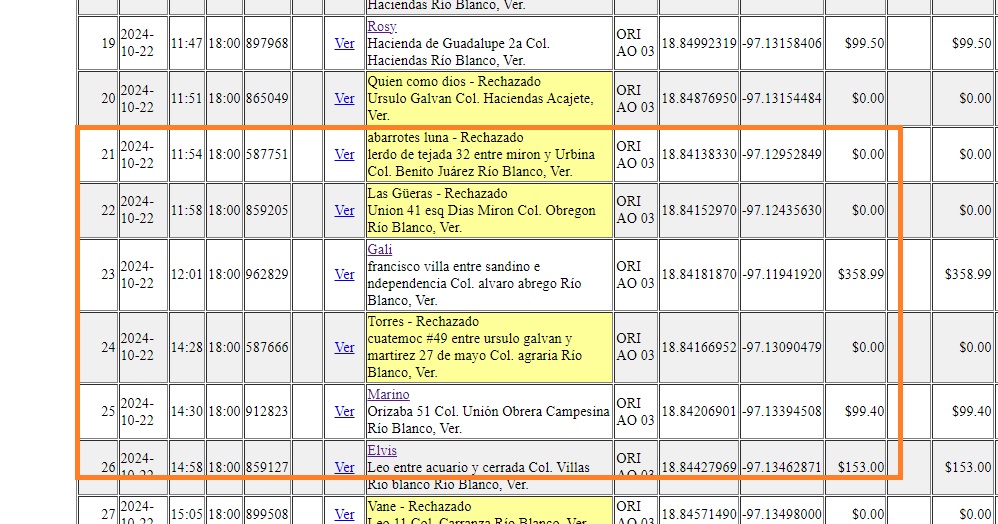Open the Gali customer link

379,249
